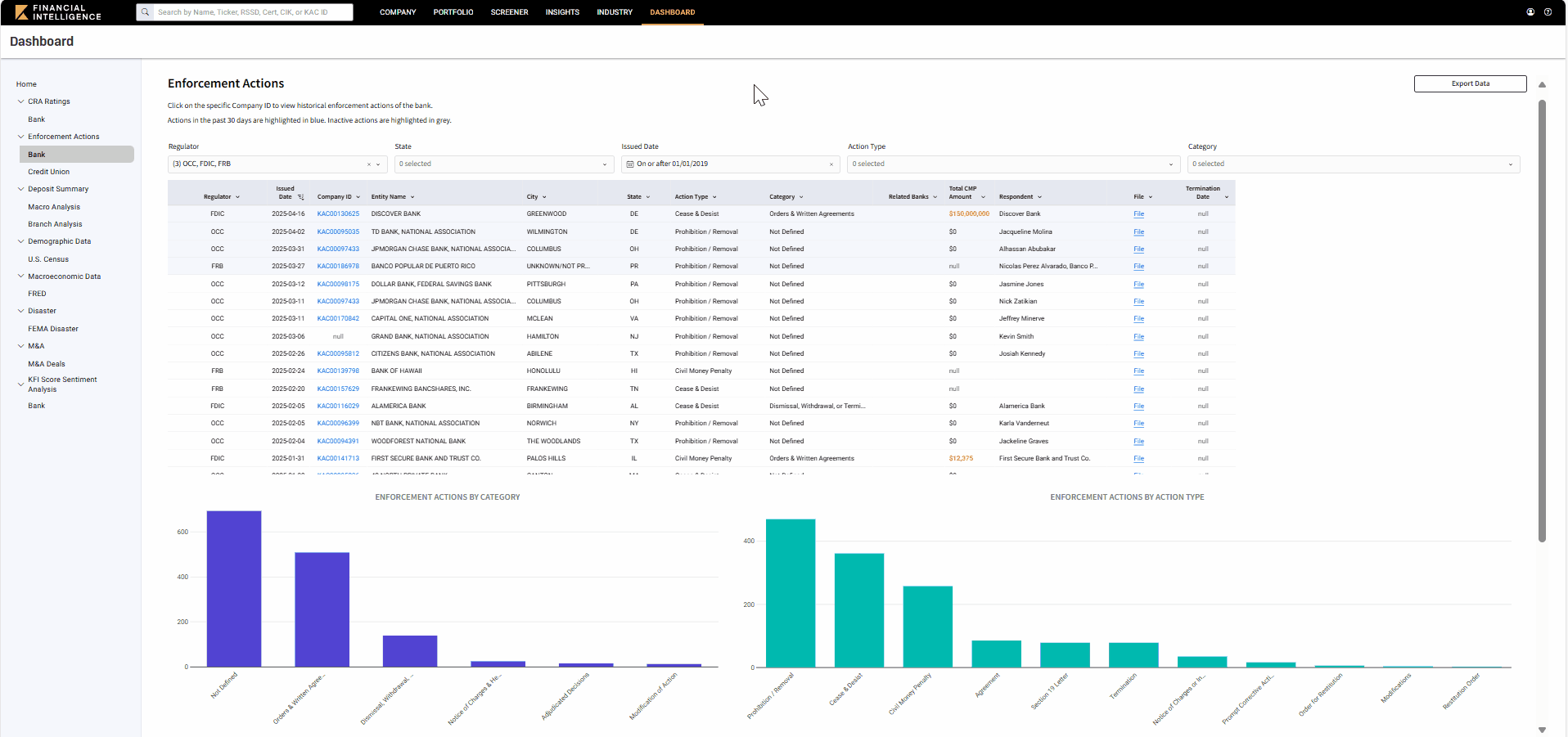Click the $150,000,000 CMP amount cell

[x=969, y=214]
